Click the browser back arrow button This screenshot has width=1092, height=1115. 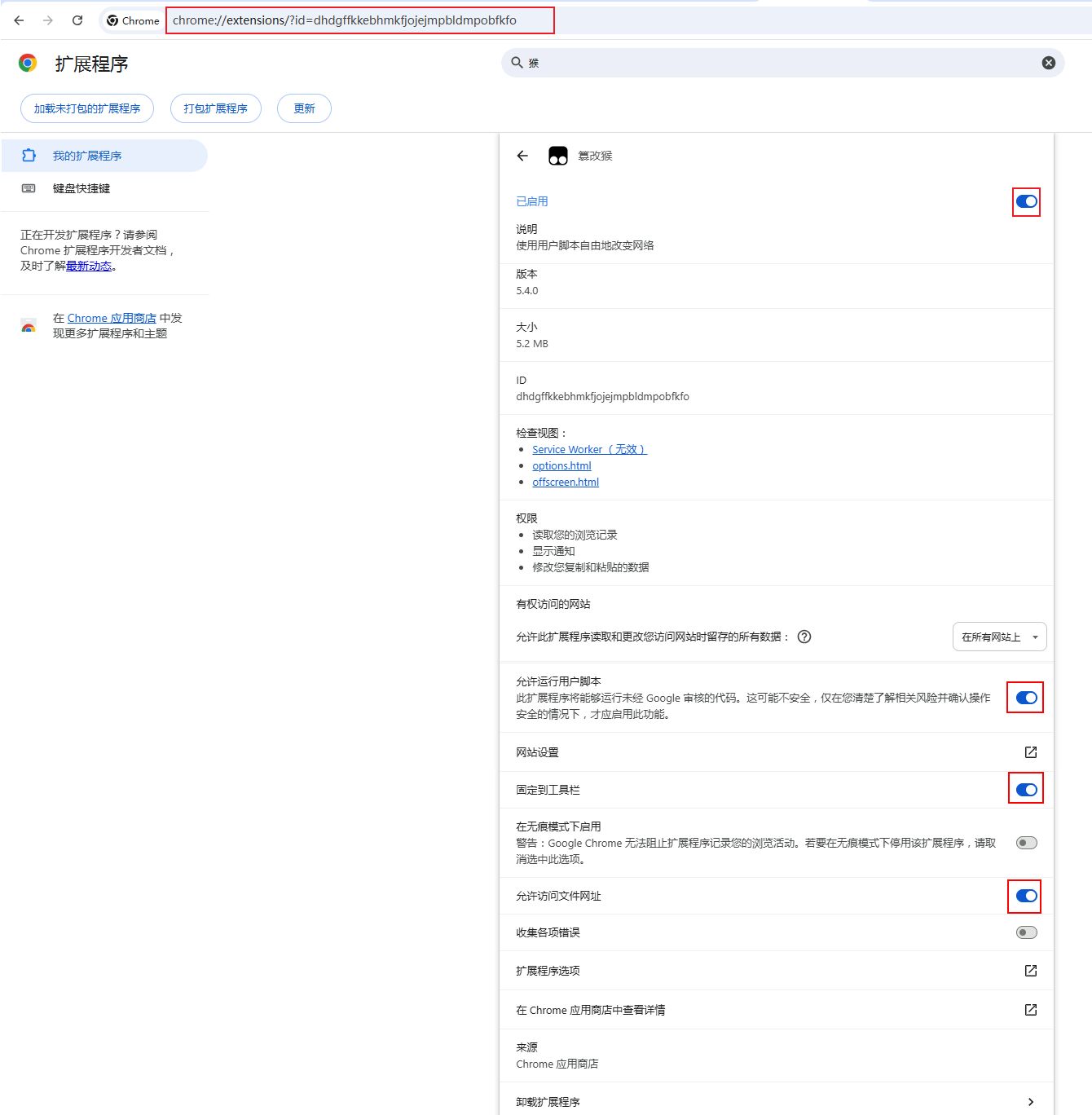pos(19,20)
